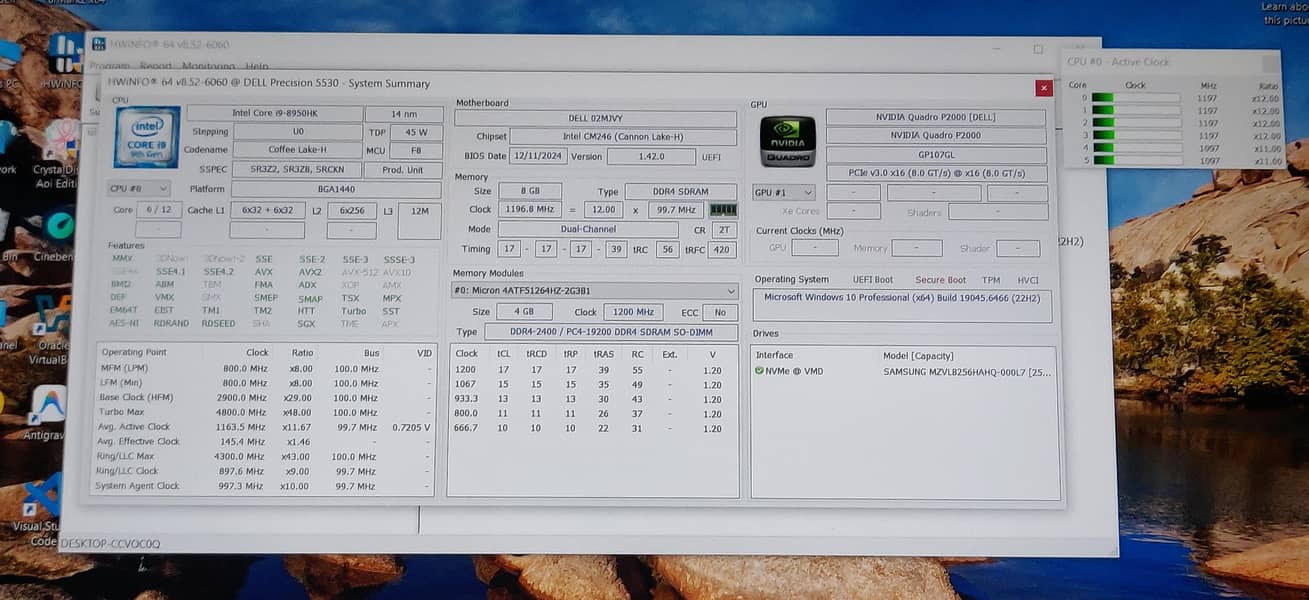Click the MFM (LPM) operating point row
The image size is (1309, 600).
click(265, 368)
